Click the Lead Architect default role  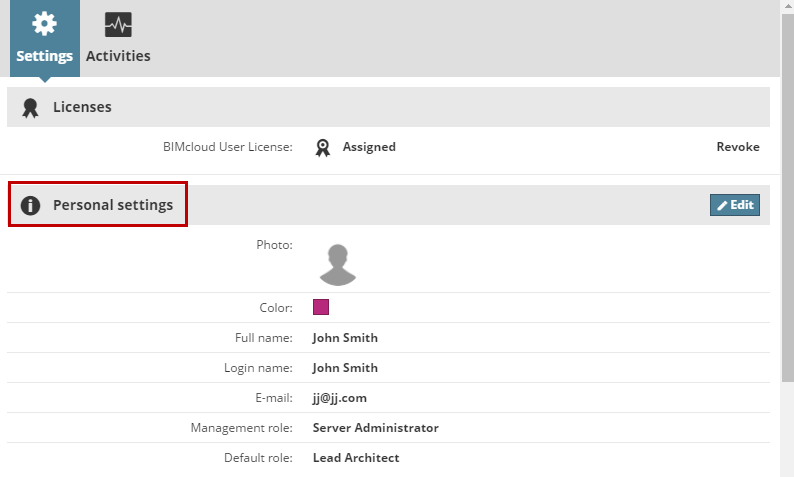coord(355,458)
